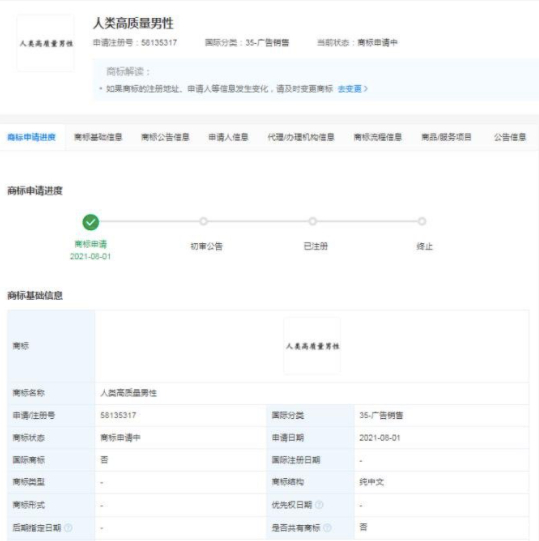Switch to the 商标基础信息 tab
Viewport: 539px width, 541px height.
click(x=98, y=137)
